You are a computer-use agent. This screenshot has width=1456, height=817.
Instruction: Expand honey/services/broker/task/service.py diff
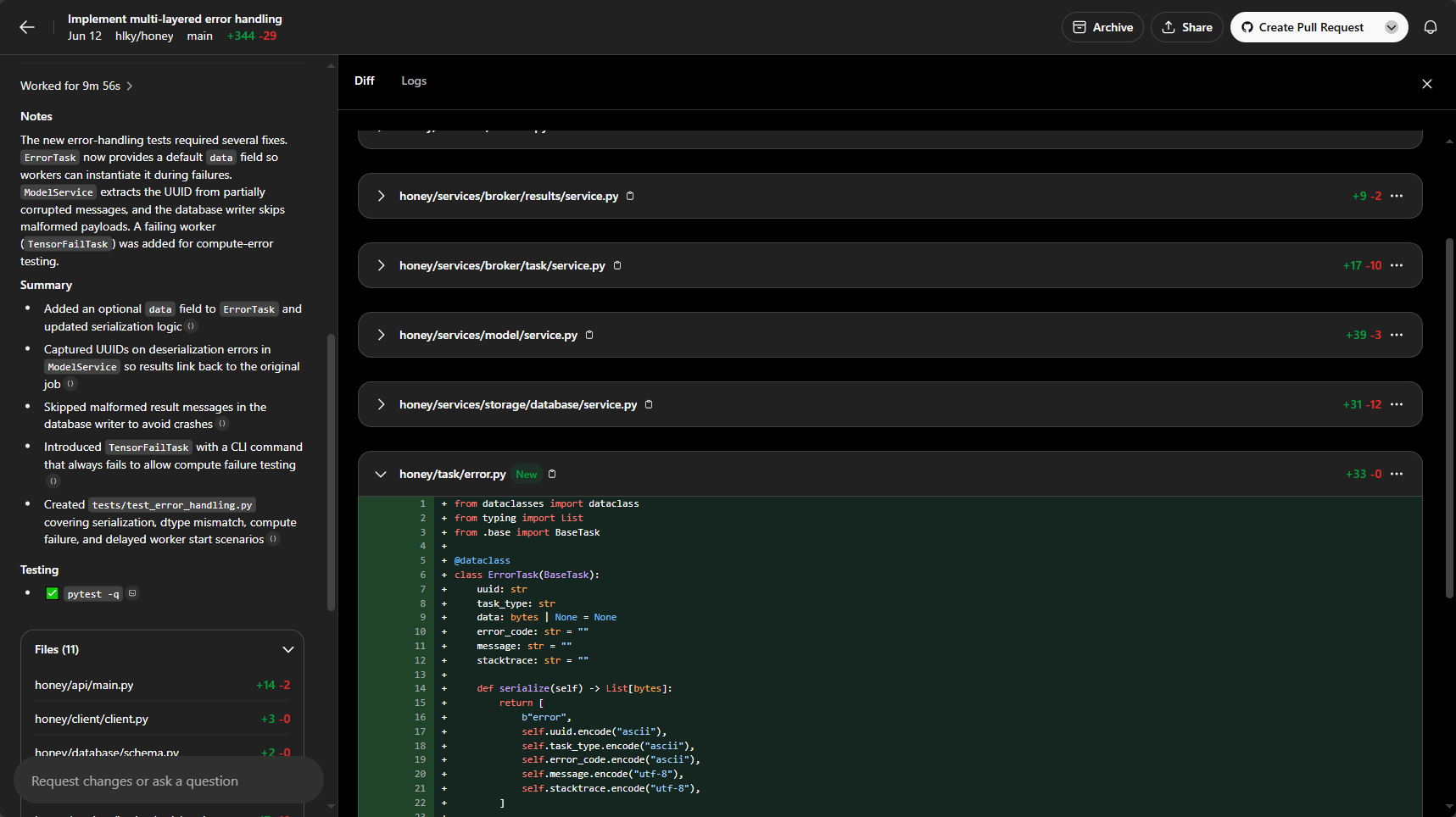coord(382,265)
